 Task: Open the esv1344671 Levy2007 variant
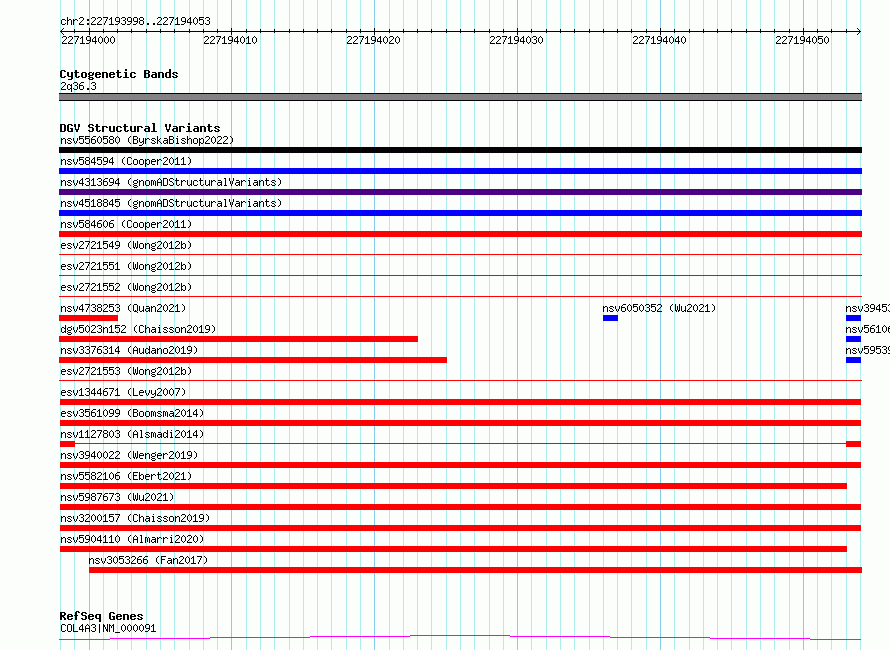point(460,402)
